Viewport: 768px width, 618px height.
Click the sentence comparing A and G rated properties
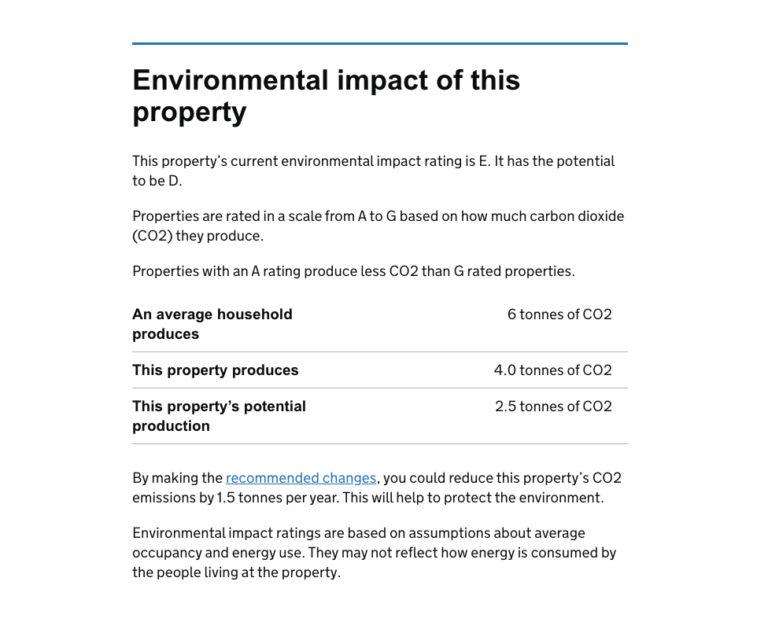353,271
